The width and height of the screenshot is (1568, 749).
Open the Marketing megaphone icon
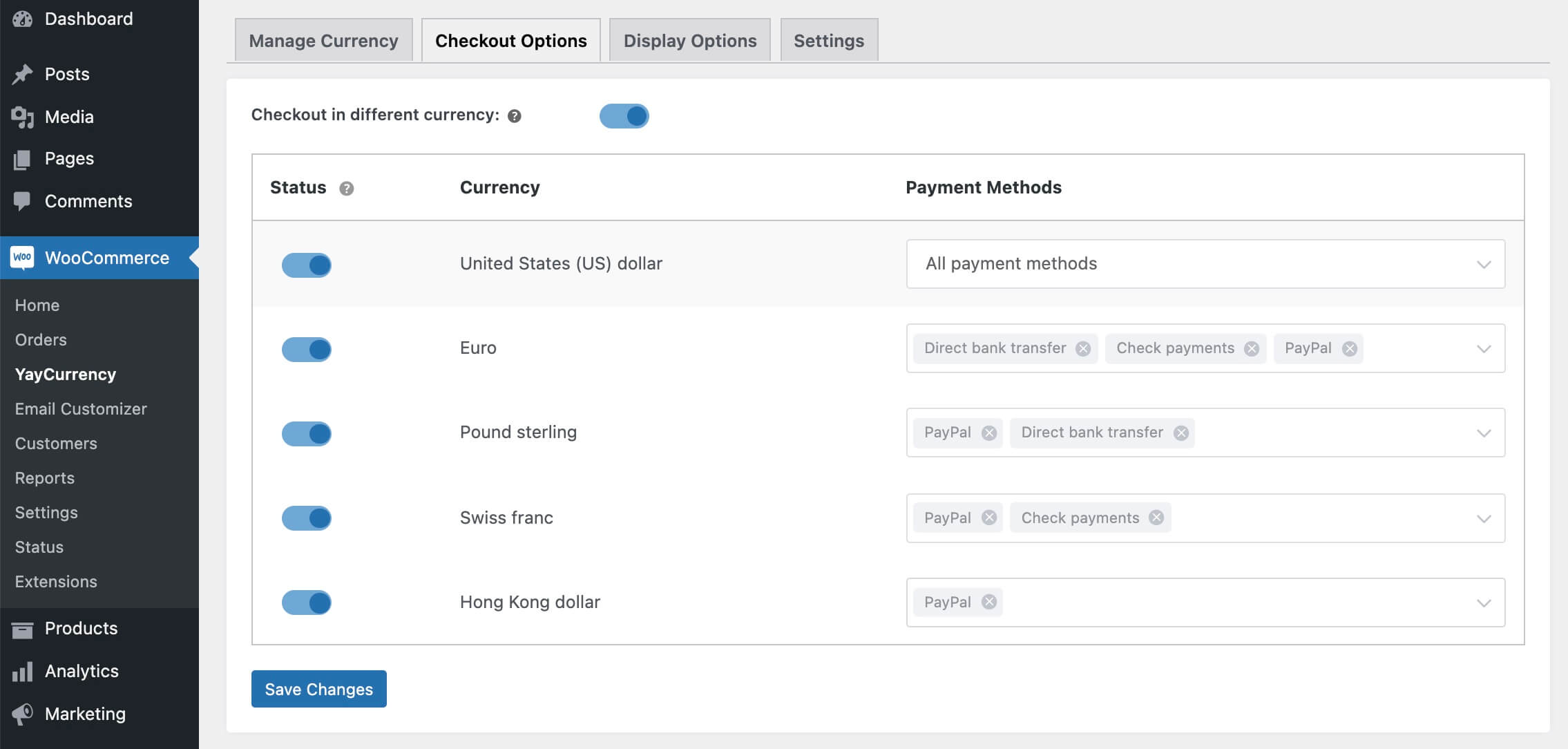[x=23, y=714]
